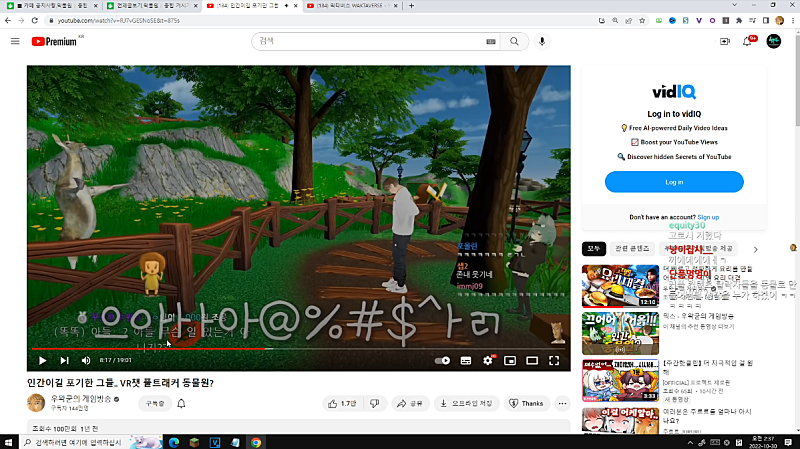Skip to the next video
The image size is (800, 449).
(x=64, y=360)
